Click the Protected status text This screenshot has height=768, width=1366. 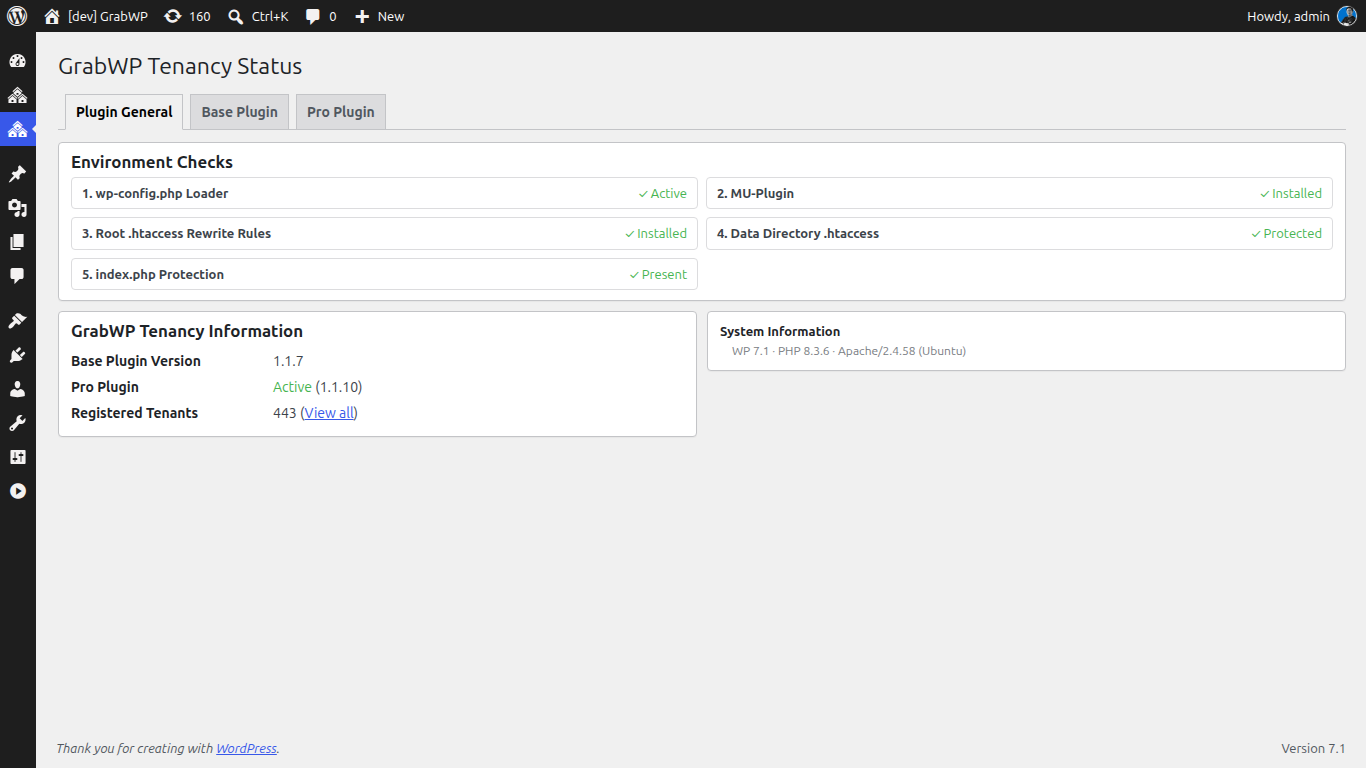point(1286,234)
